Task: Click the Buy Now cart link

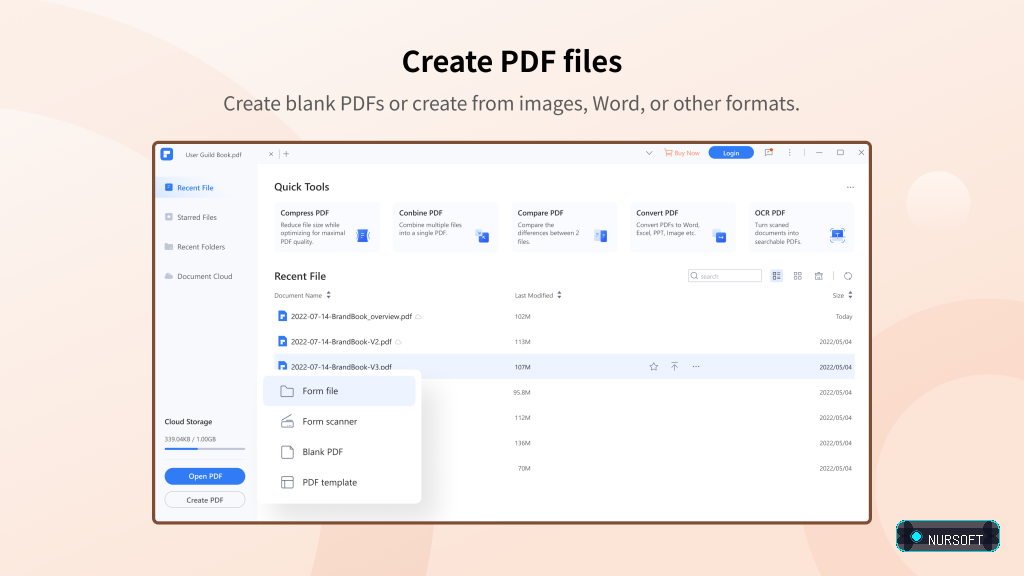Action: pyautogui.click(x=682, y=153)
